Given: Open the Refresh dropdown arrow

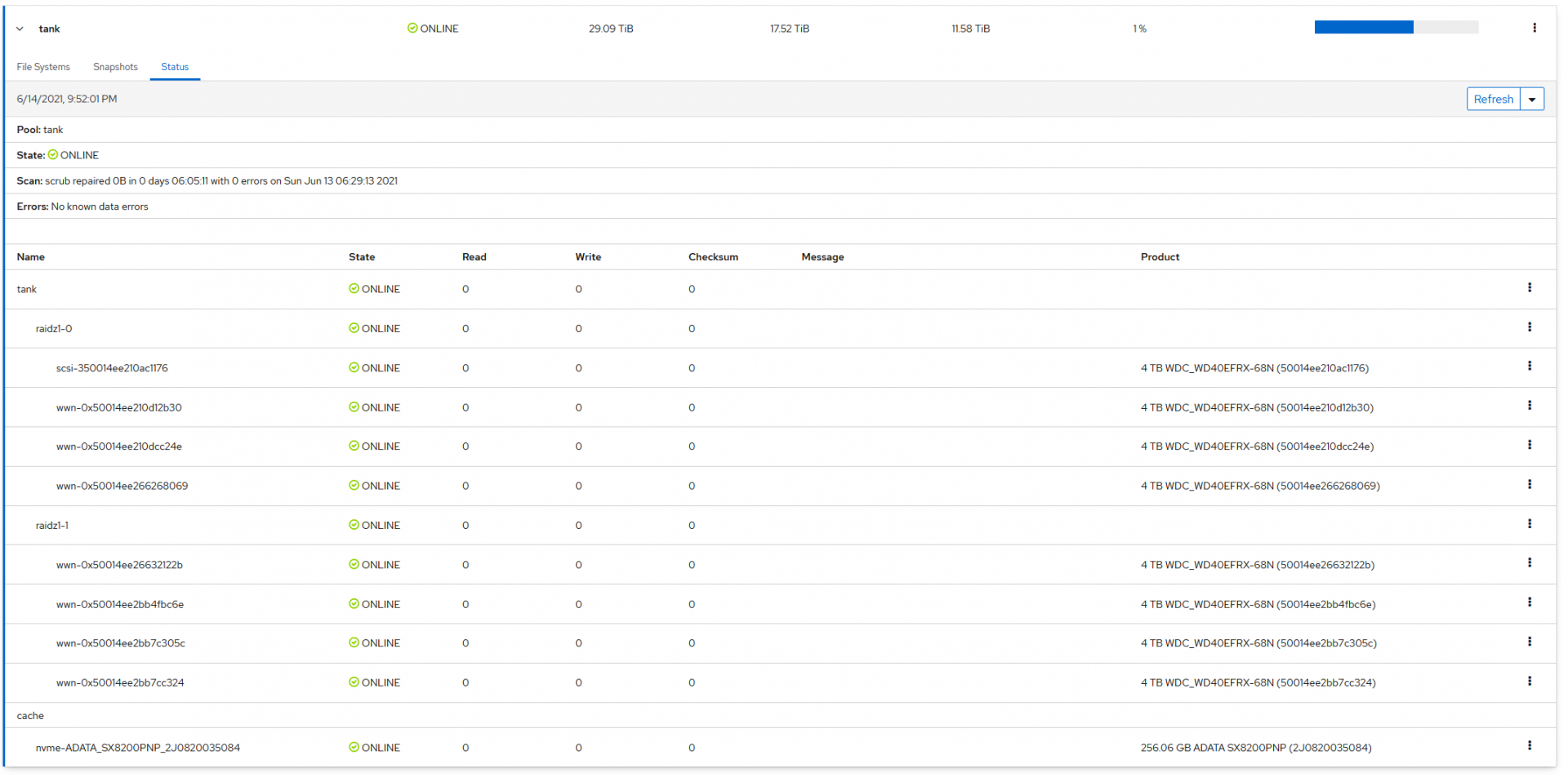Looking at the screenshot, I should point(1532,100).
